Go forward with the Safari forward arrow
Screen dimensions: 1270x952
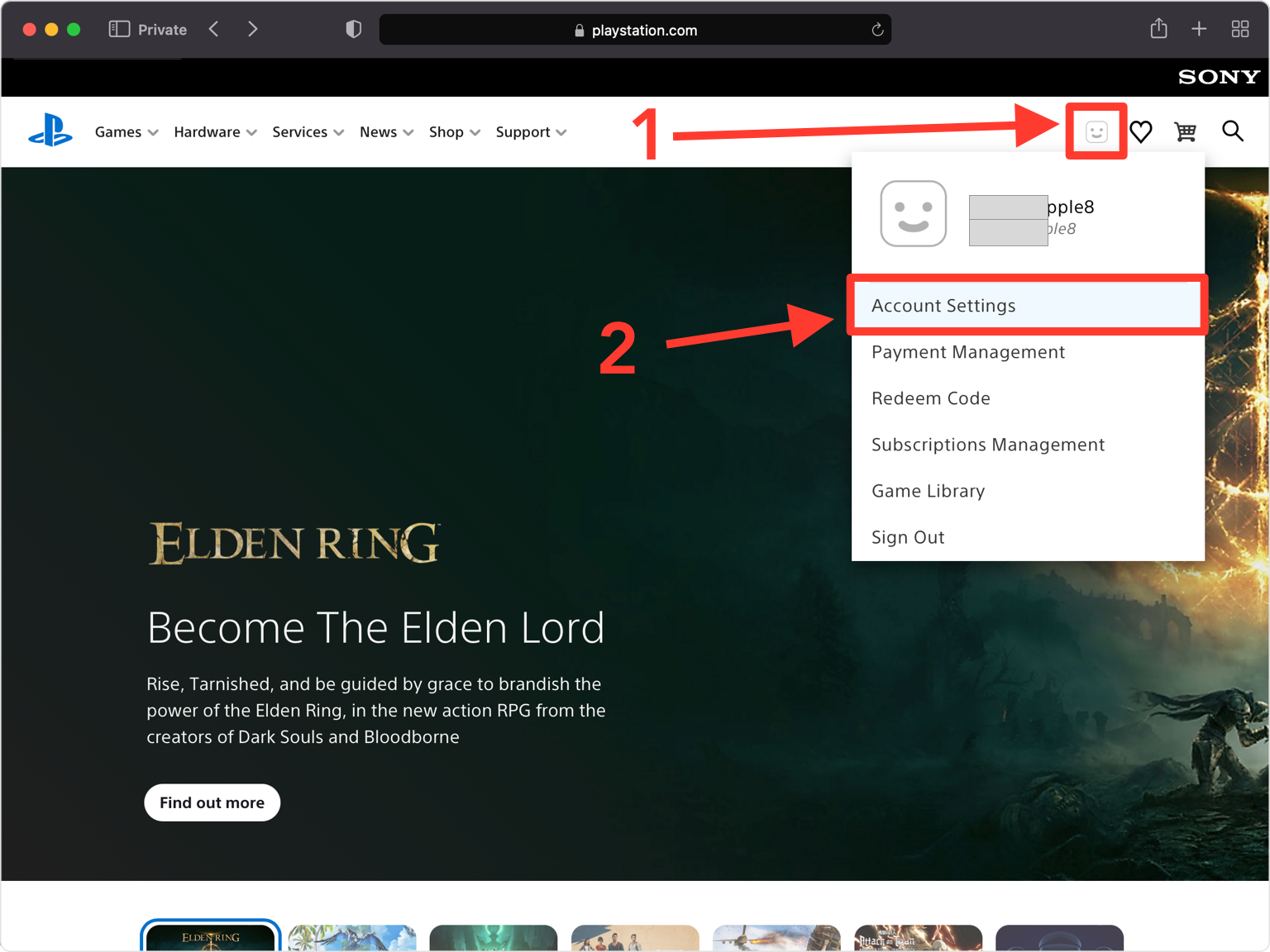coord(252,29)
